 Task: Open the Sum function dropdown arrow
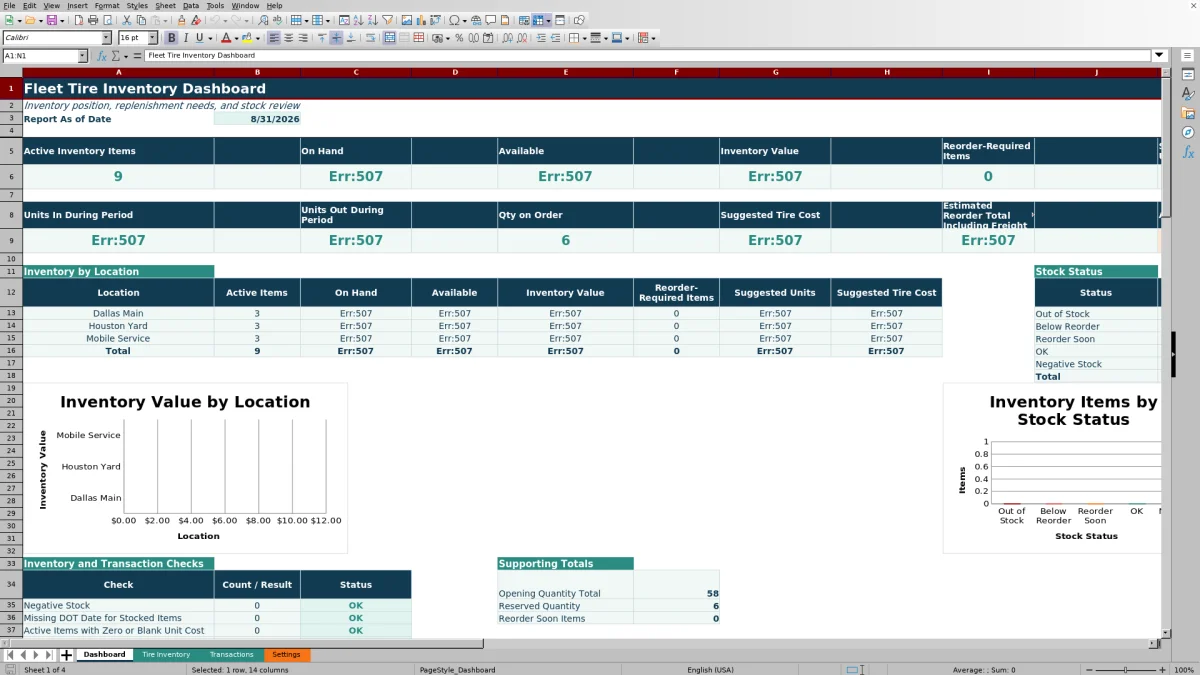coord(127,56)
